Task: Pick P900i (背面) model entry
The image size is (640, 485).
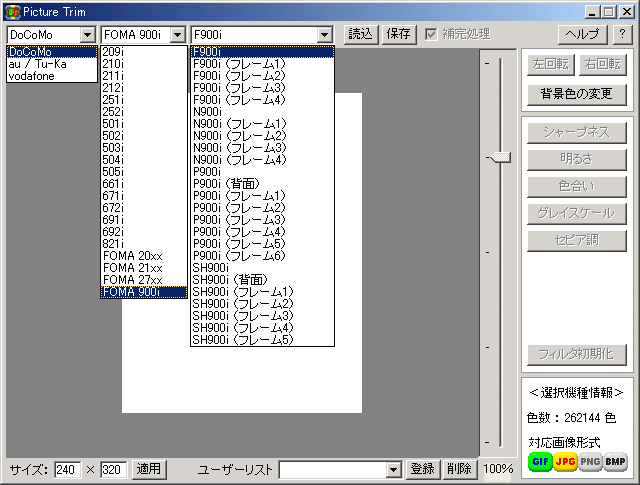Action: tap(262, 184)
